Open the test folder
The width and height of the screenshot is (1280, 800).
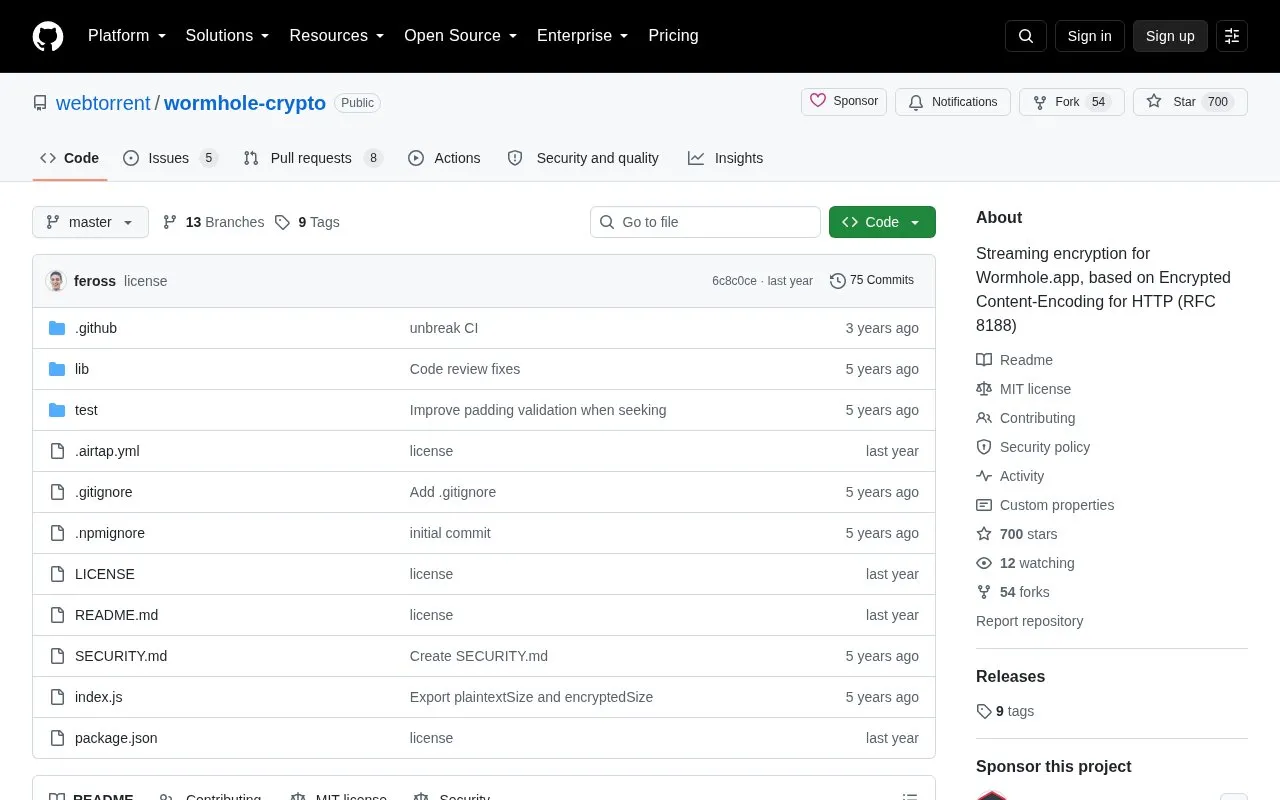pyautogui.click(x=86, y=410)
